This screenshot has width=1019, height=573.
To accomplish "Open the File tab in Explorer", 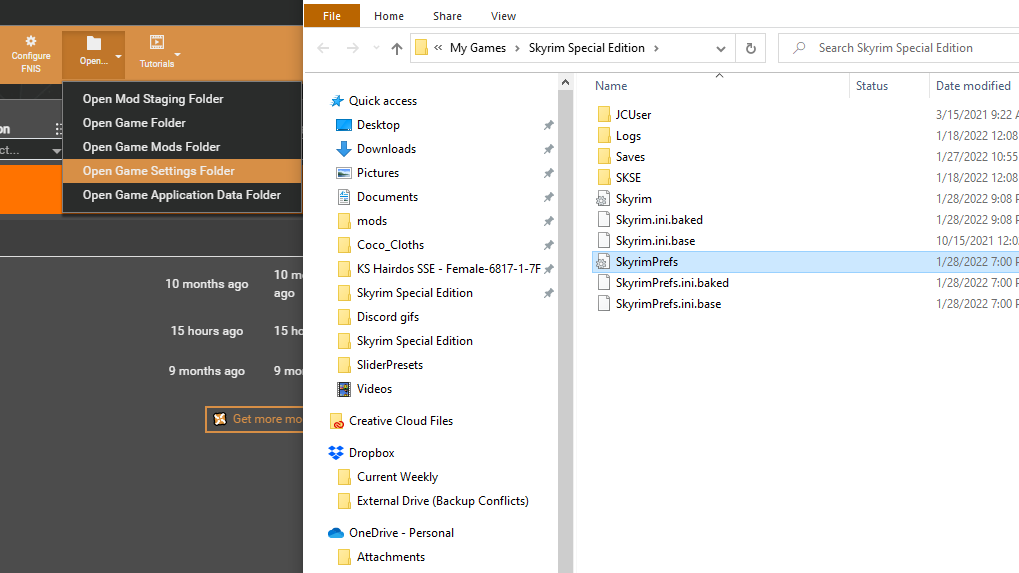I will (x=331, y=16).
